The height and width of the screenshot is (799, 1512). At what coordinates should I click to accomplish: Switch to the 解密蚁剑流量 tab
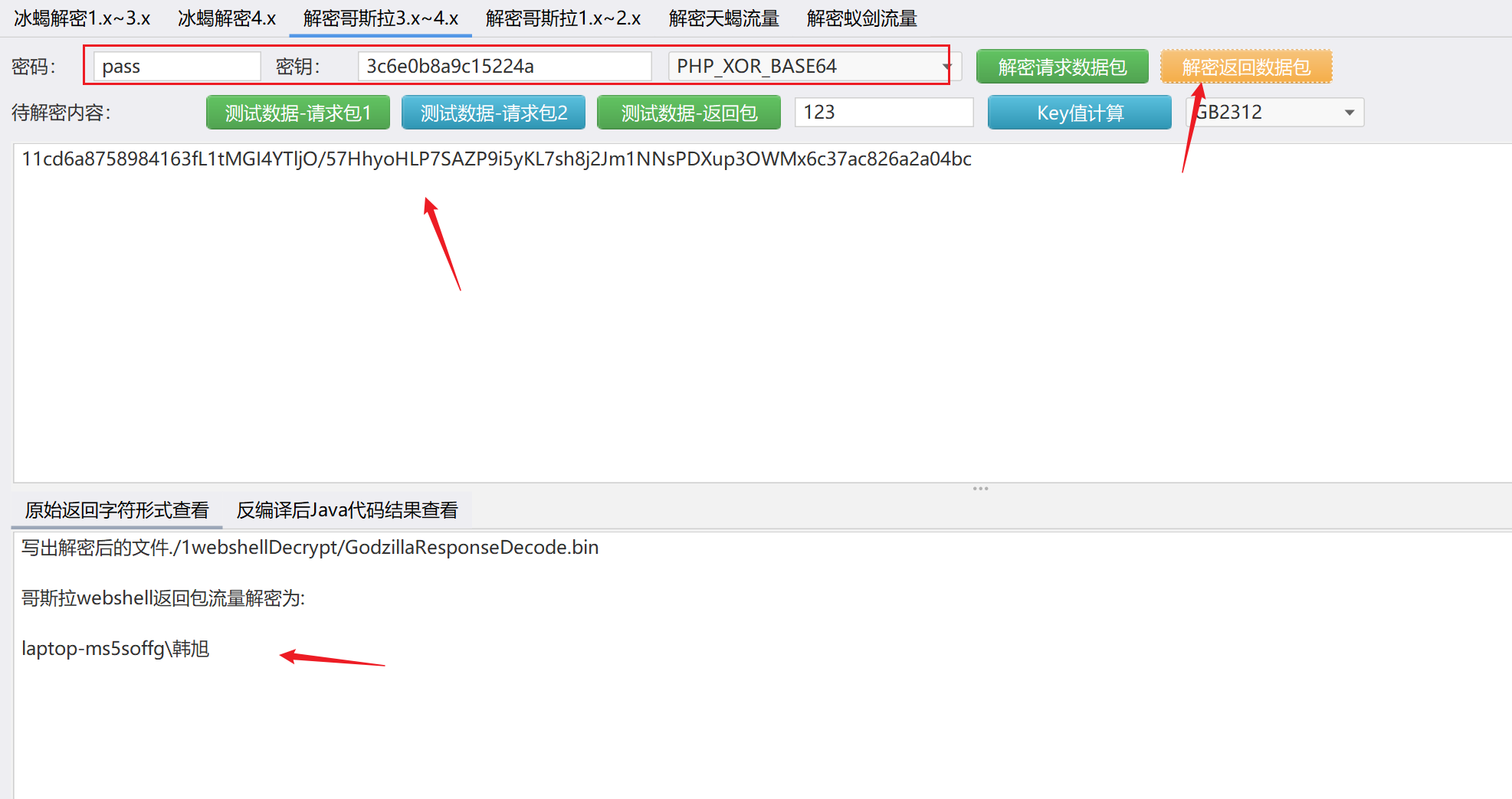tap(861, 18)
